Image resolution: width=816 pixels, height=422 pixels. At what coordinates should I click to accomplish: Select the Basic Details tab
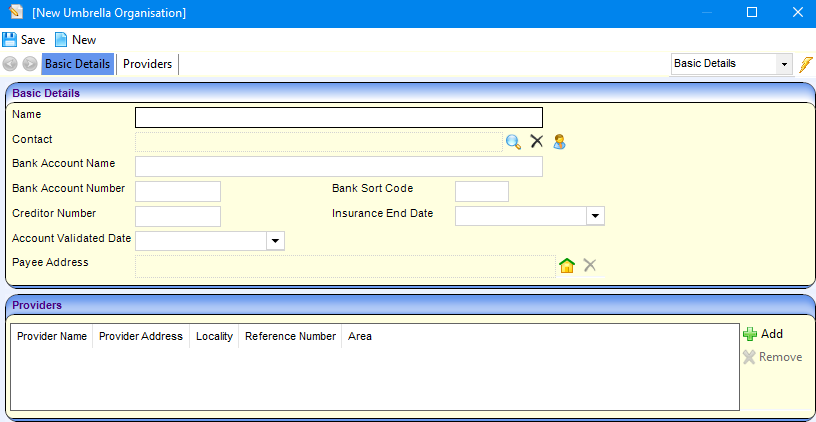78,64
